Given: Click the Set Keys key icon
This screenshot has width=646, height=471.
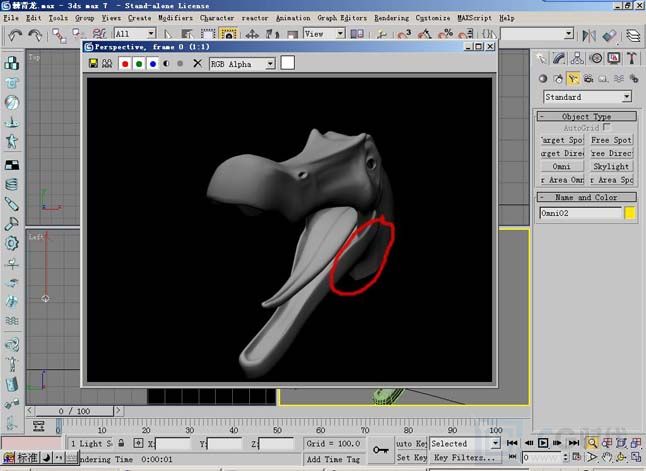Looking at the screenshot, I should pos(381,450).
